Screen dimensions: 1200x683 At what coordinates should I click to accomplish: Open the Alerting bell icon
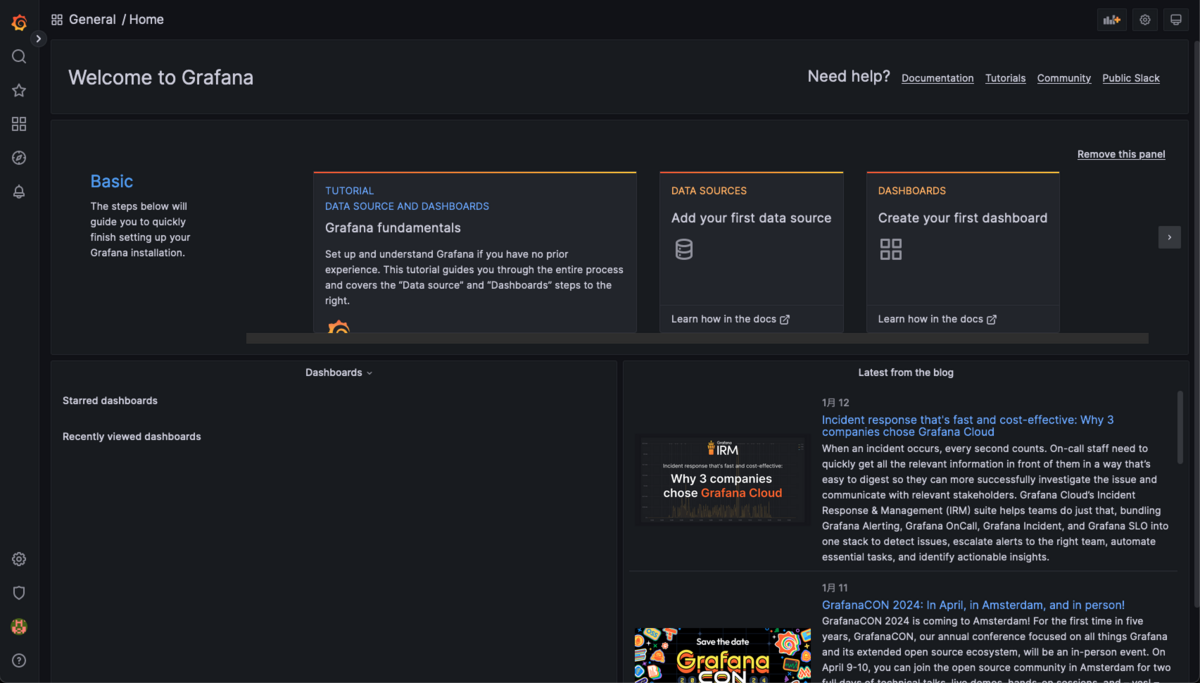tap(19, 192)
